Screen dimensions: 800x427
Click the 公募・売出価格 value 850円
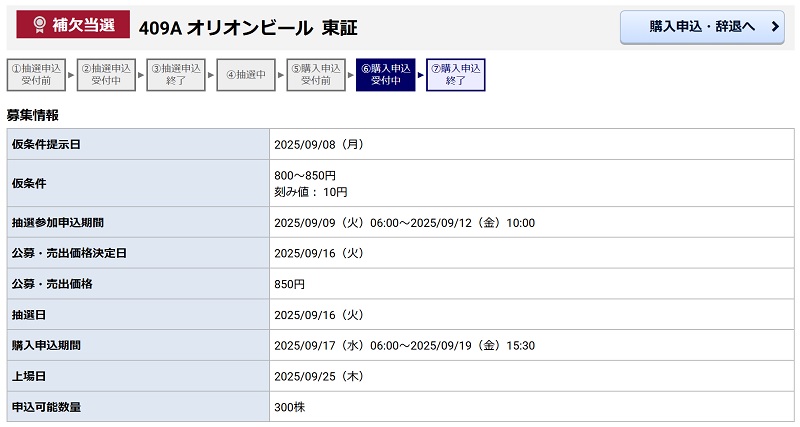[x=289, y=284]
